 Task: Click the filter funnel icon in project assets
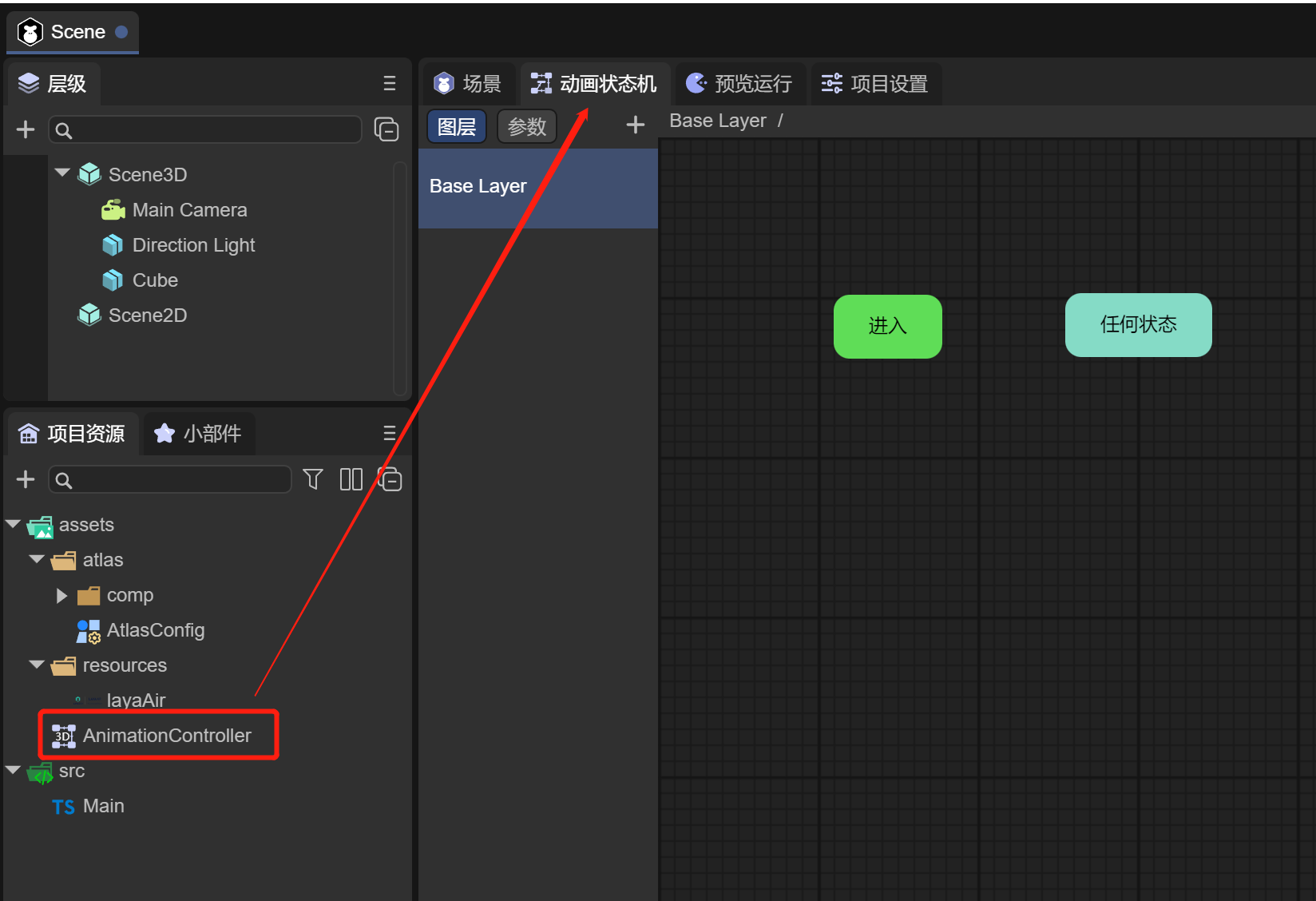click(313, 479)
